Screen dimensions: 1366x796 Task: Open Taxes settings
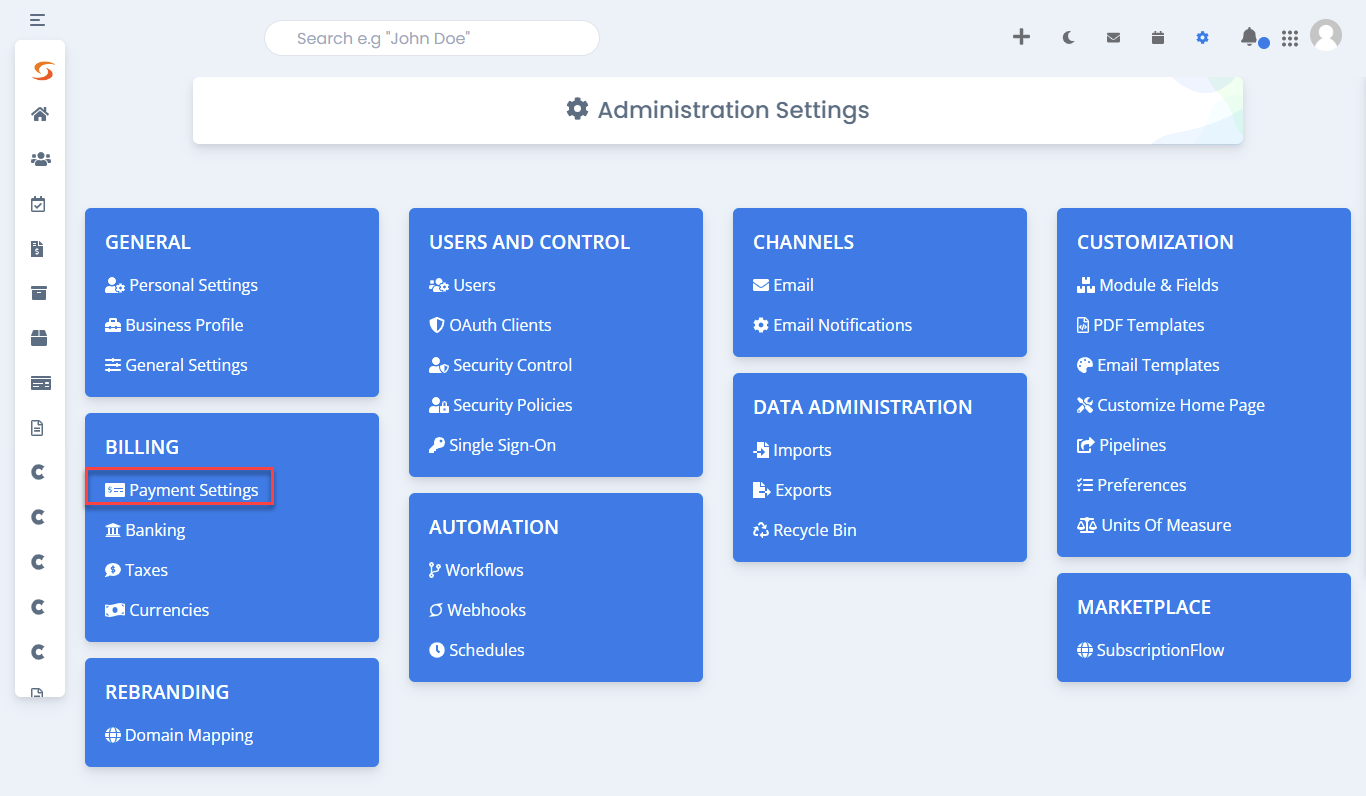click(x=137, y=570)
